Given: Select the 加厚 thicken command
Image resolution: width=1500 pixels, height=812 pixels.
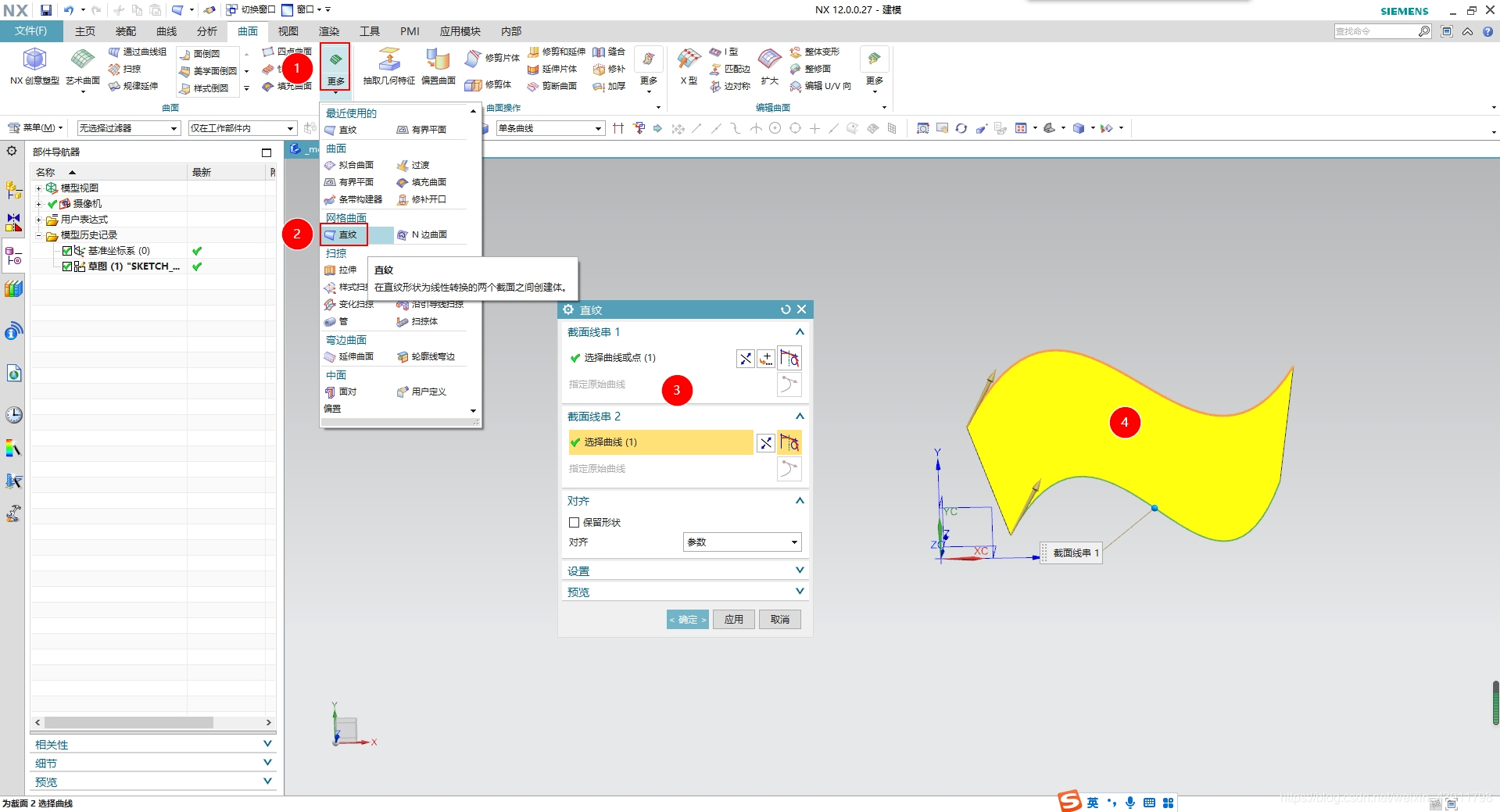Looking at the screenshot, I should point(609,86).
